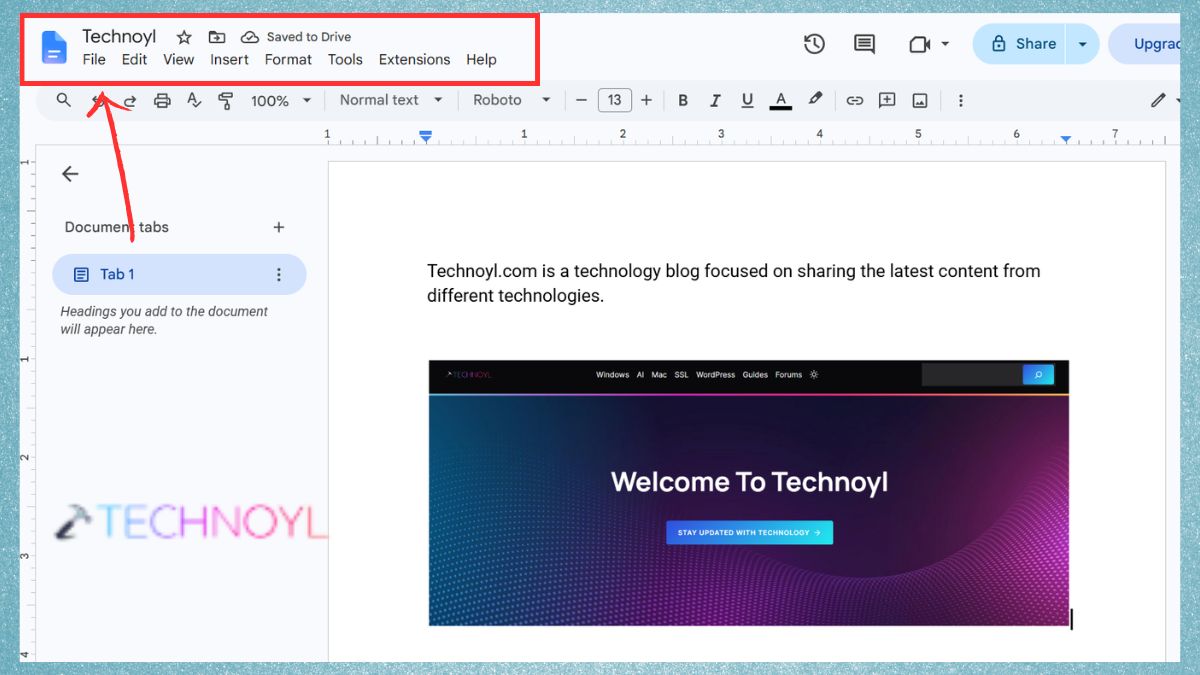Click the Document tabs heading
1200x675 pixels.
click(117, 227)
